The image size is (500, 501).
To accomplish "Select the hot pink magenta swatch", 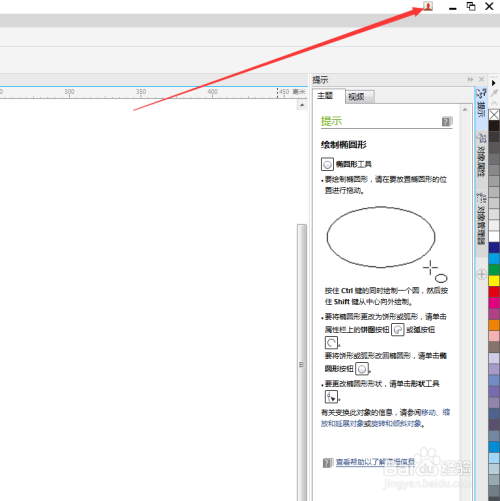I will (494, 303).
